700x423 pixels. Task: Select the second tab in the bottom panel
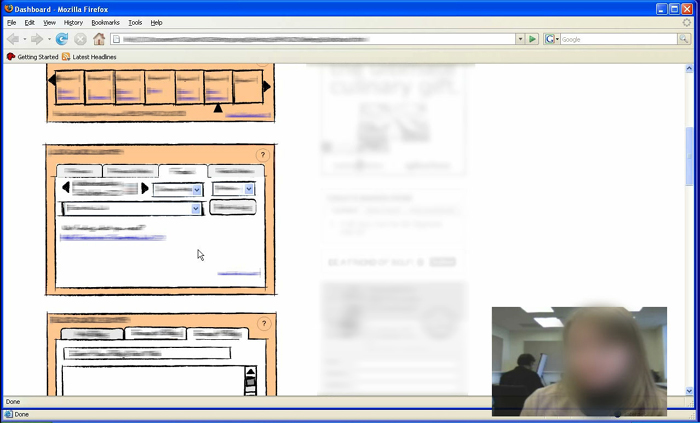click(155, 333)
